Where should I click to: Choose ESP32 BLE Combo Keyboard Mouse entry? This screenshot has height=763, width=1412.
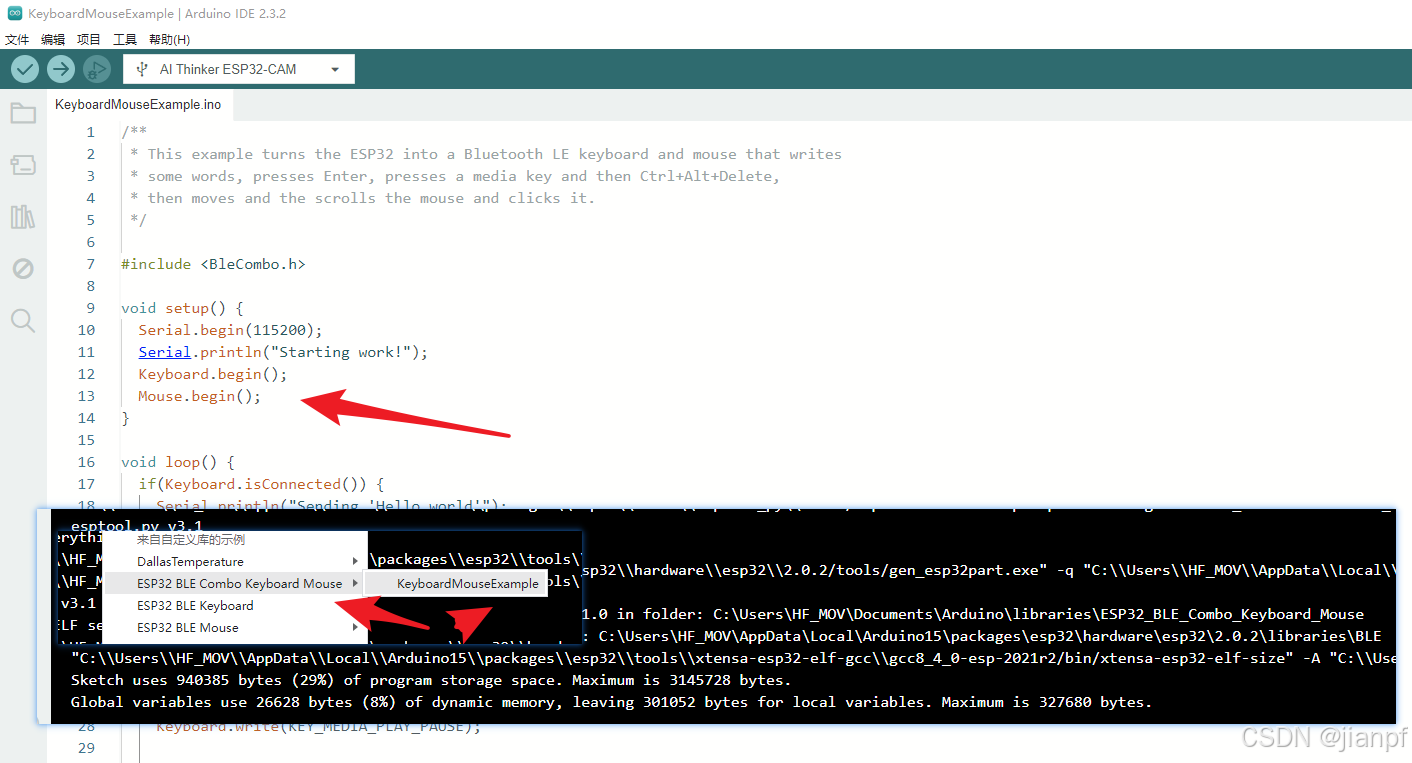(236, 584)
